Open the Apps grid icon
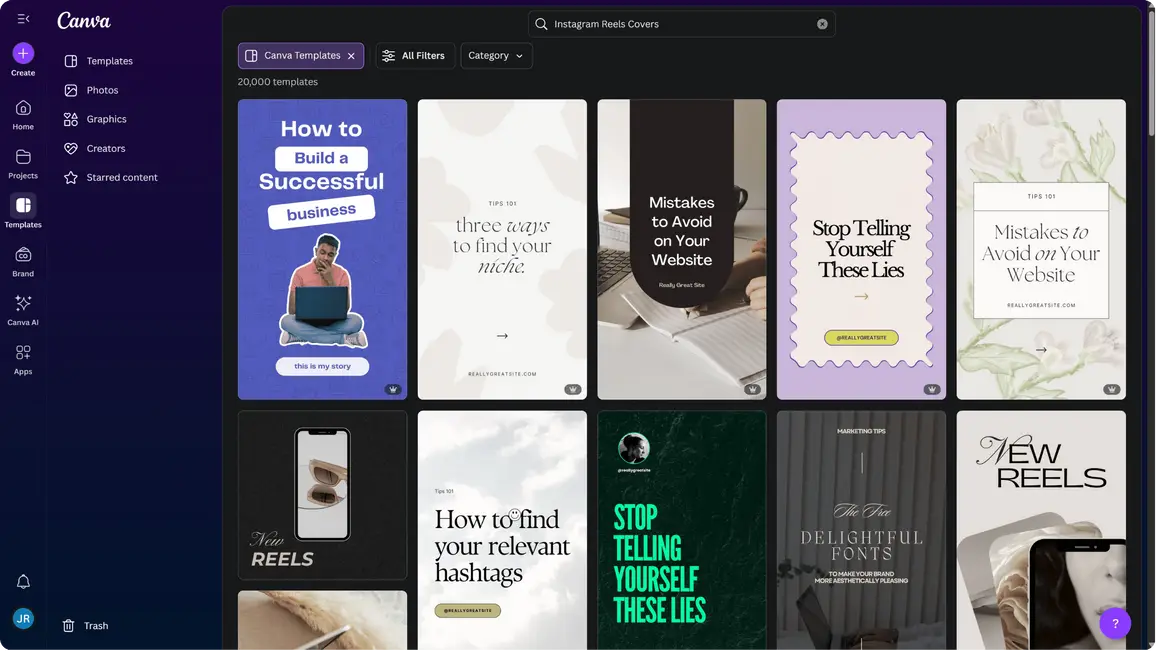This screenshot has width=1156, height=651. pos(23,352)
